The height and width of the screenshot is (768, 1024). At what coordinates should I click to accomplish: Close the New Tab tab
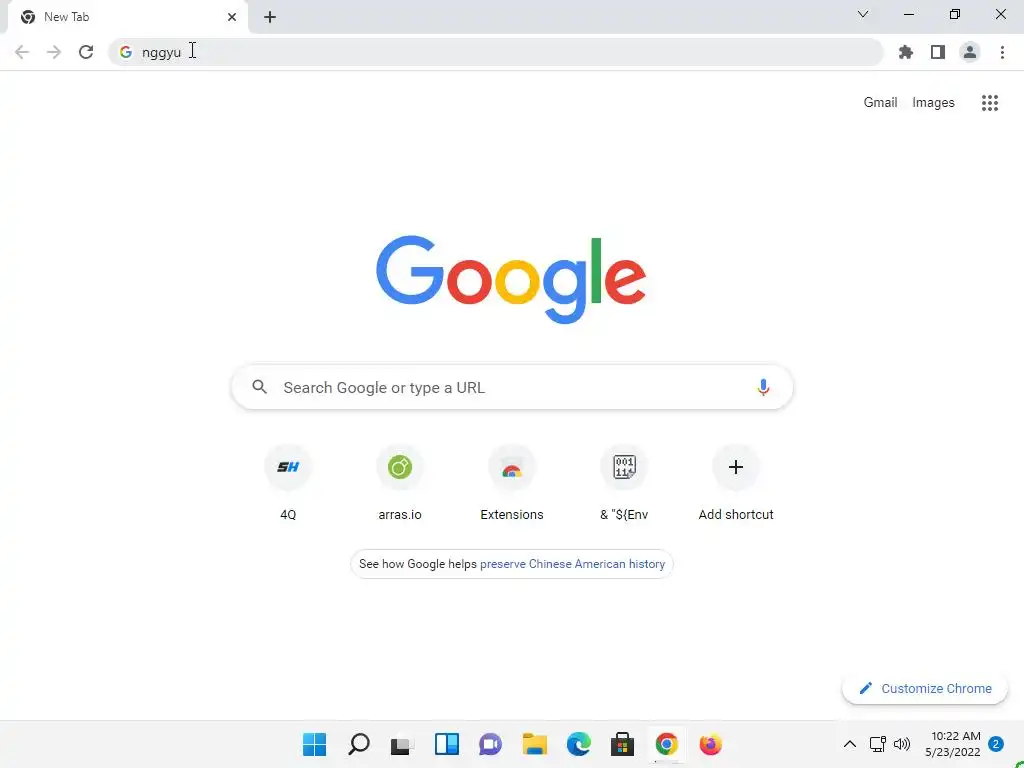(232, 17)
